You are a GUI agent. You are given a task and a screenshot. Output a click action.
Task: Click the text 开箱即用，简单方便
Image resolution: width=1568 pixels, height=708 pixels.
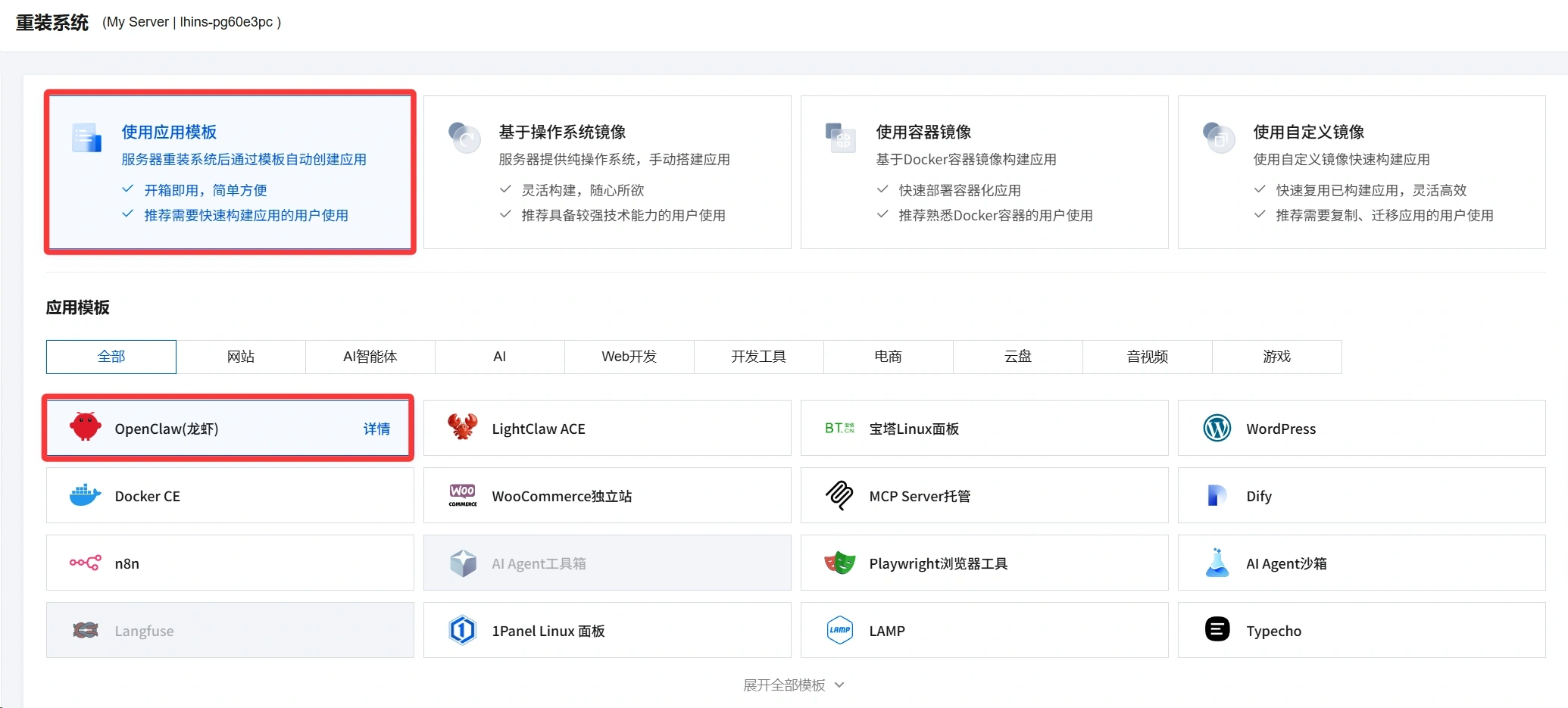[x=205, y=190]
